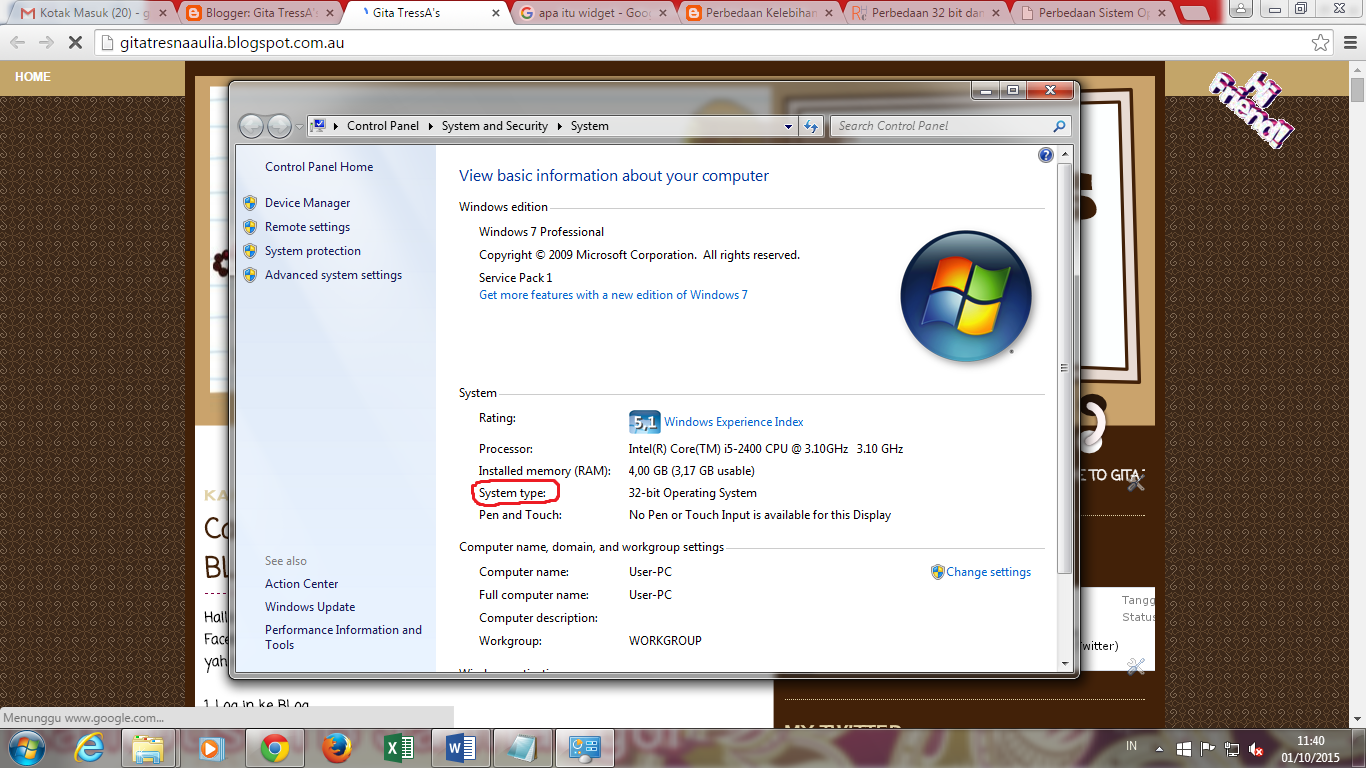Viewport: 1366px width, 768px height.
Task: Click the Control Panel back arrow button
Action: click(x=252, y=126)
